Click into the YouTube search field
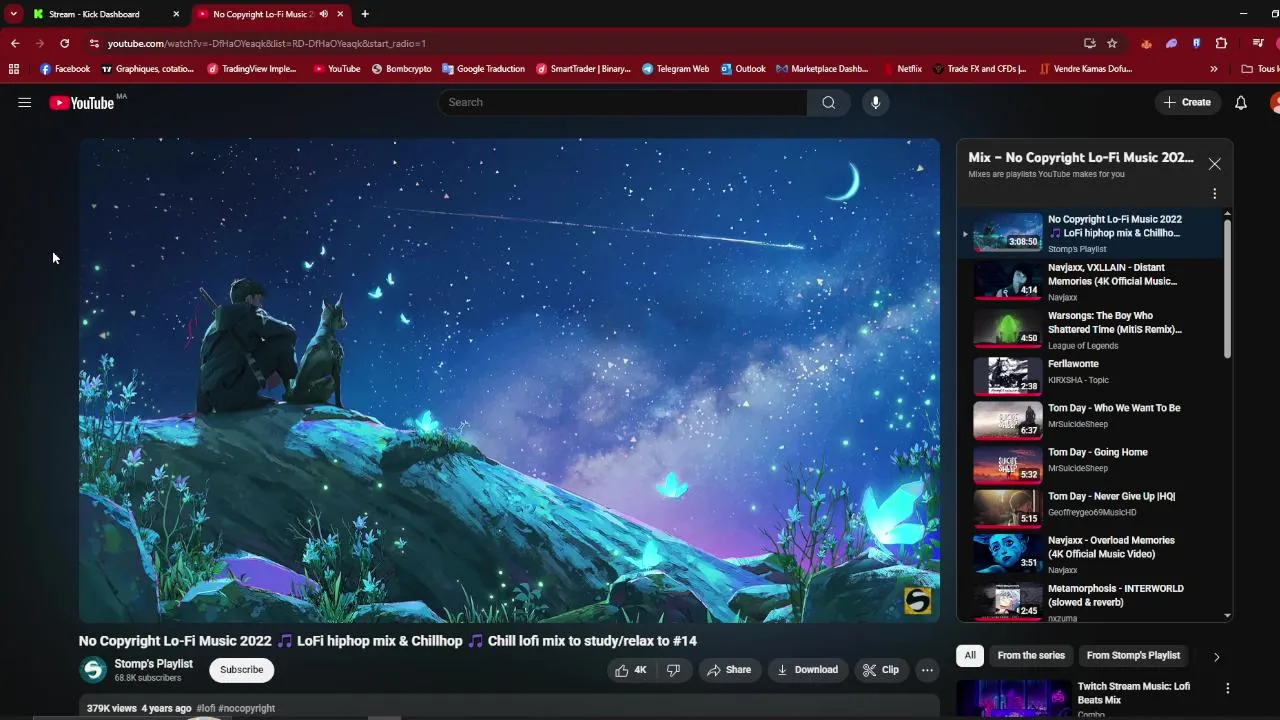This screenshot has width=1280, height=720. [x=622, y=102]
